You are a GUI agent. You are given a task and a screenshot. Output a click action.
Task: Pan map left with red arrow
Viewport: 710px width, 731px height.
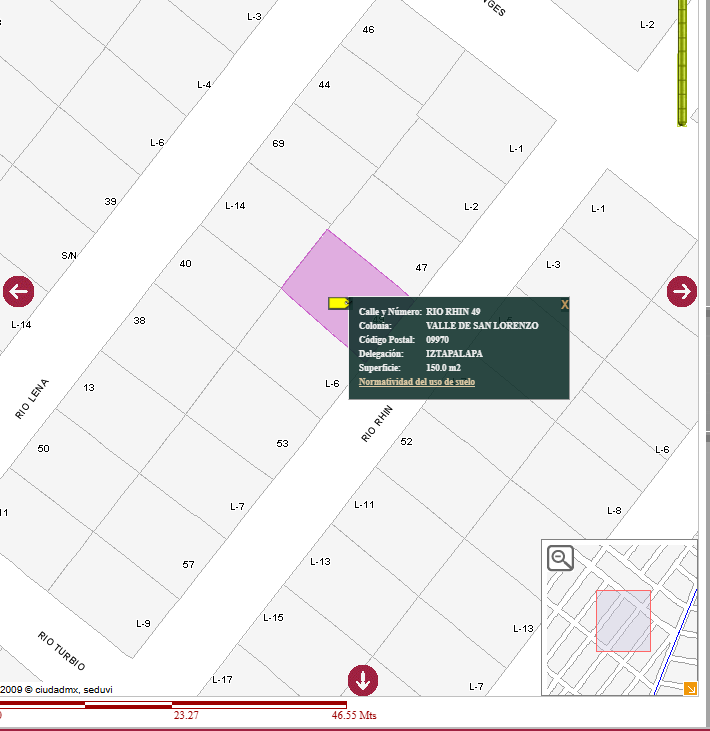[19, 292]
